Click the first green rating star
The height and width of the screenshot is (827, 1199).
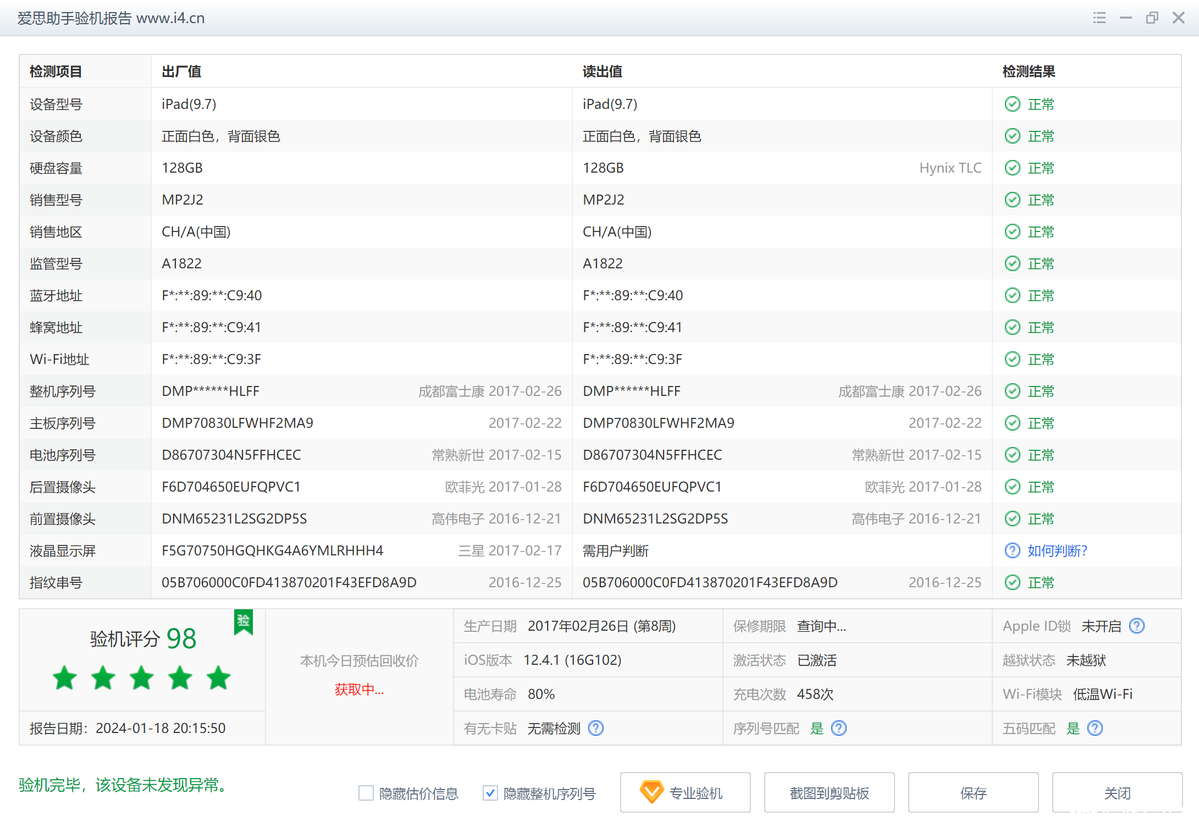click(65, 678)
